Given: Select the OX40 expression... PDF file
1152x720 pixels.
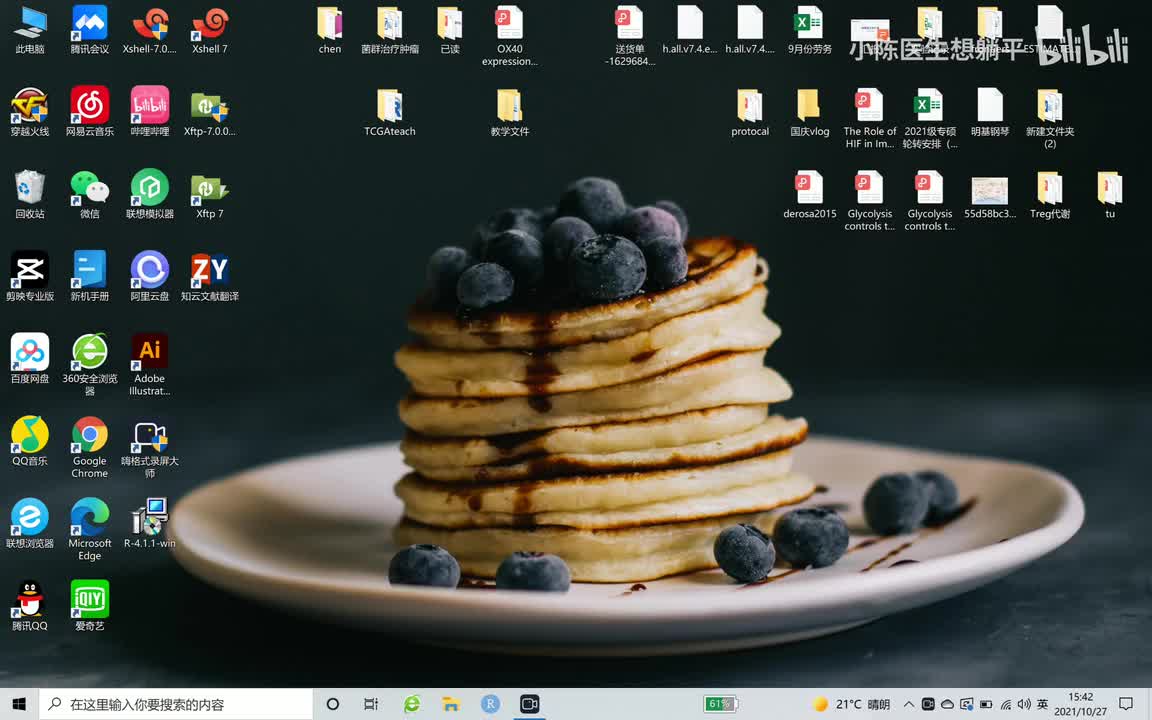Looking at the screenshot, I should 510,36.
